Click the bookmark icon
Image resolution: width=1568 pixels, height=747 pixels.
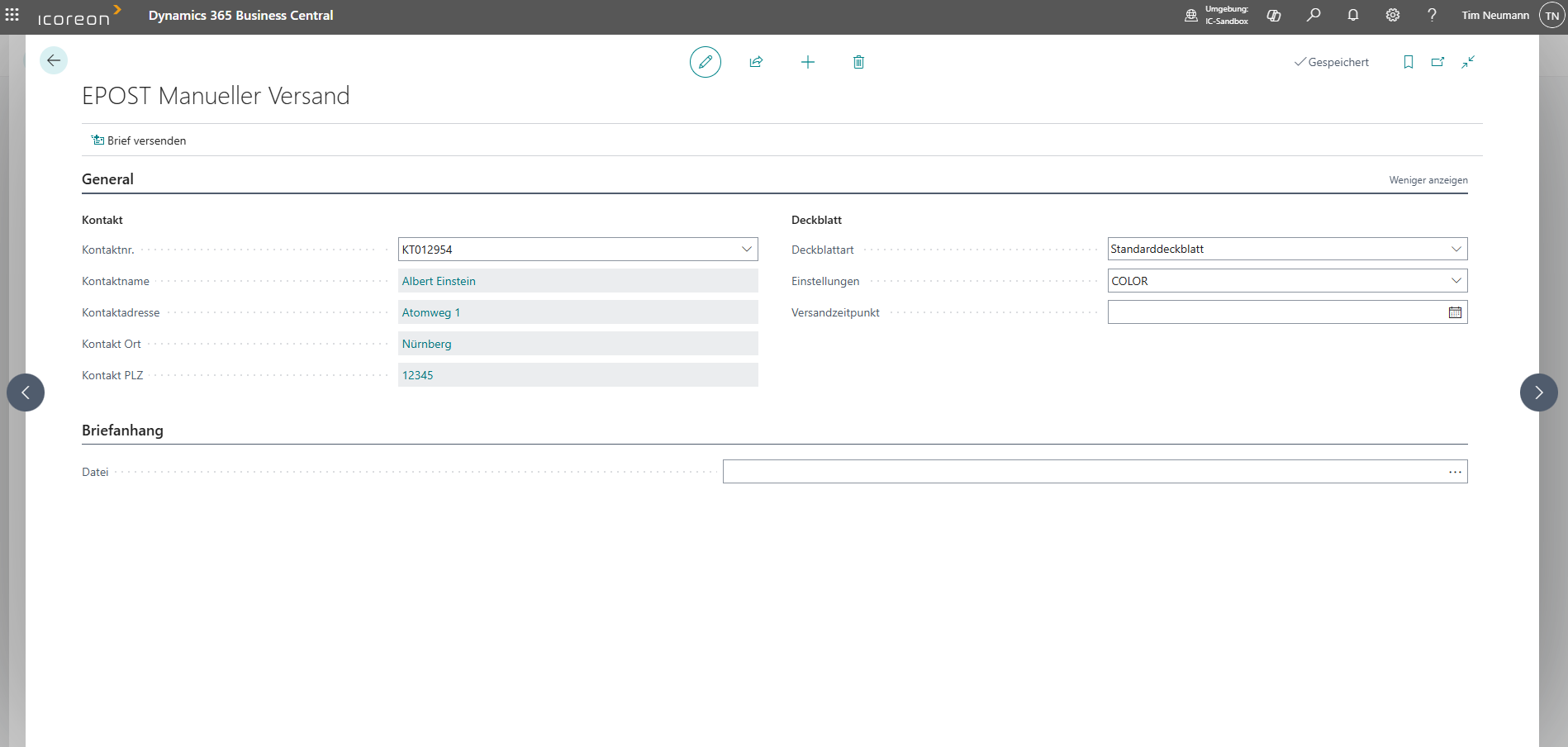(x=1408, y=62)
